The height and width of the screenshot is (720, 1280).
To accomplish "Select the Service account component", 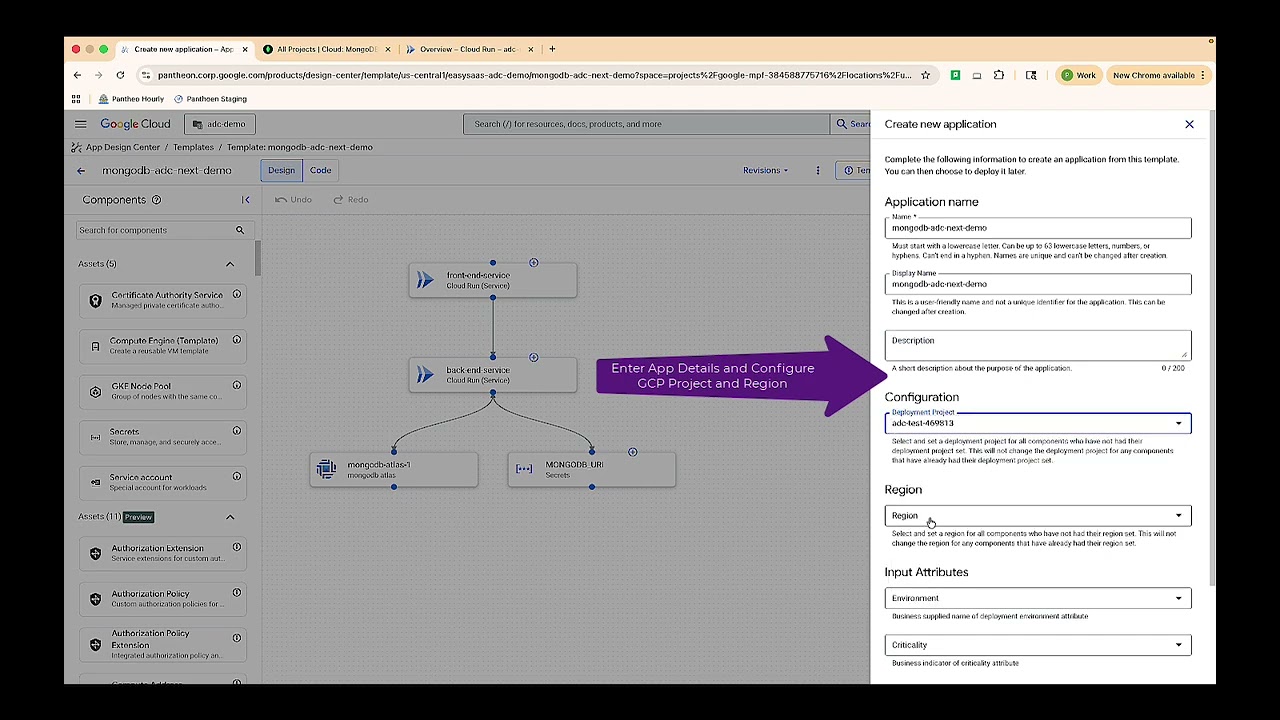I will coord(163,482).
